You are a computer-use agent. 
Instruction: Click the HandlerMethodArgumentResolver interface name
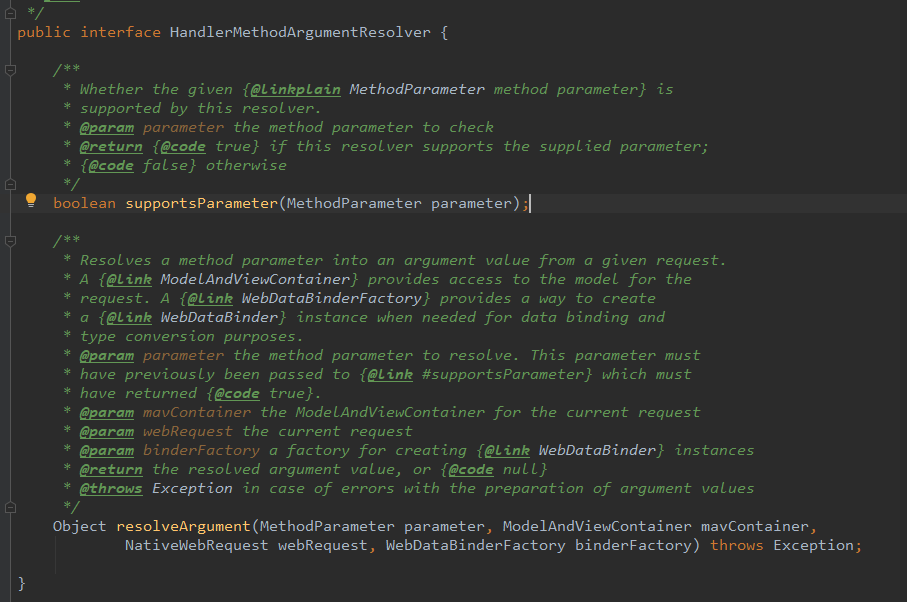tap(300, 32)
